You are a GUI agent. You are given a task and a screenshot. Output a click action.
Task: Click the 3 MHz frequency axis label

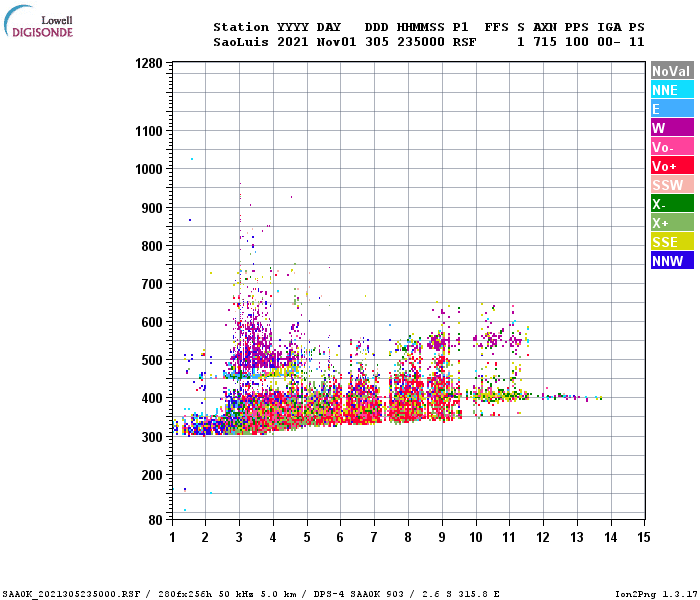click(239, 537)
